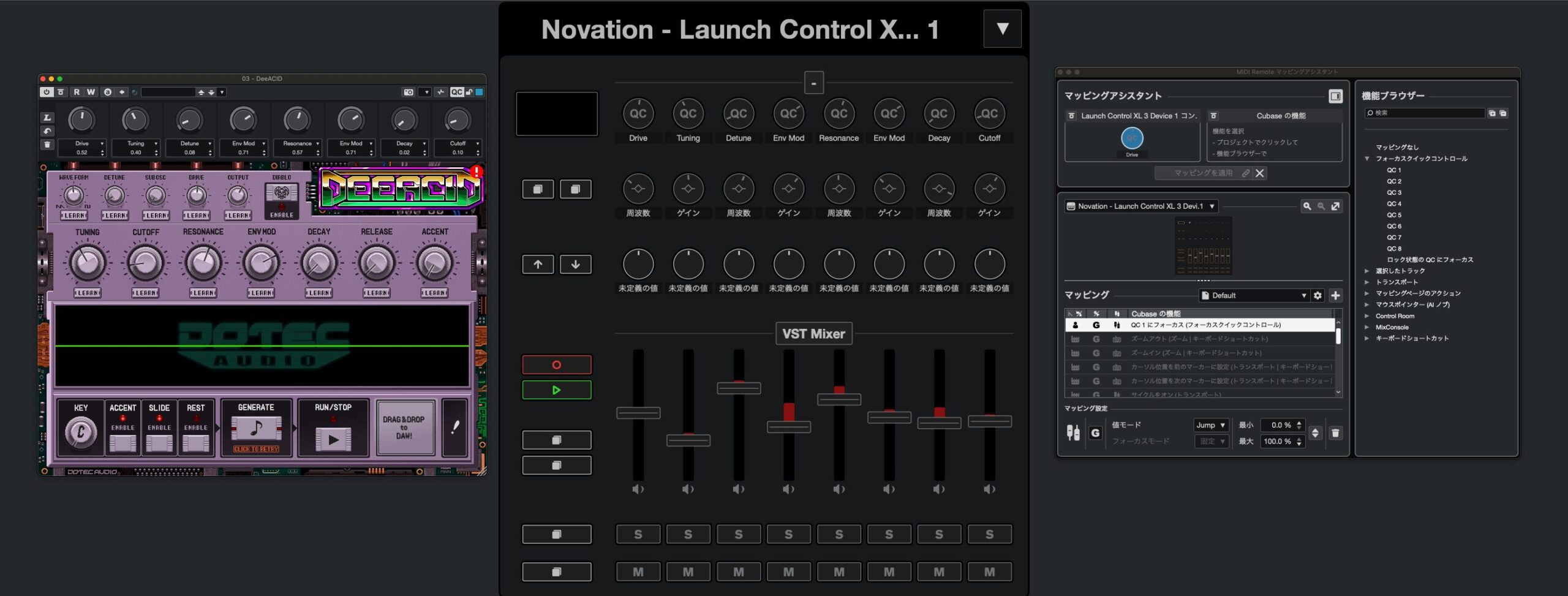
Task: Click trash icon in mapping settings
Action: tap(1336, 433)
